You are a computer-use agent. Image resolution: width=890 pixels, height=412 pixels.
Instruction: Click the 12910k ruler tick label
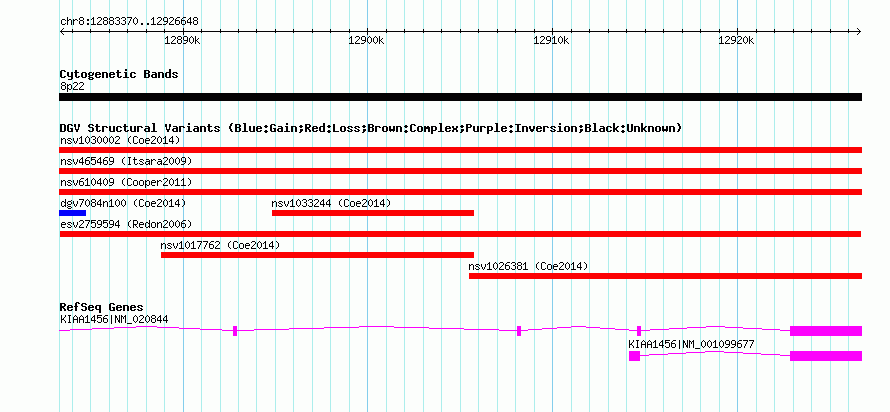point(552,40)
